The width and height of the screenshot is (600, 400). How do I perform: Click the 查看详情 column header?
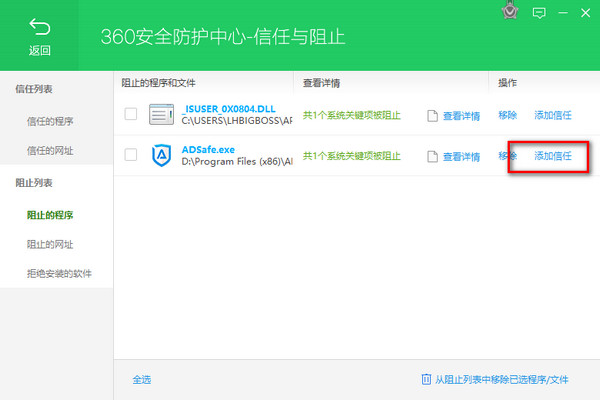321,83
